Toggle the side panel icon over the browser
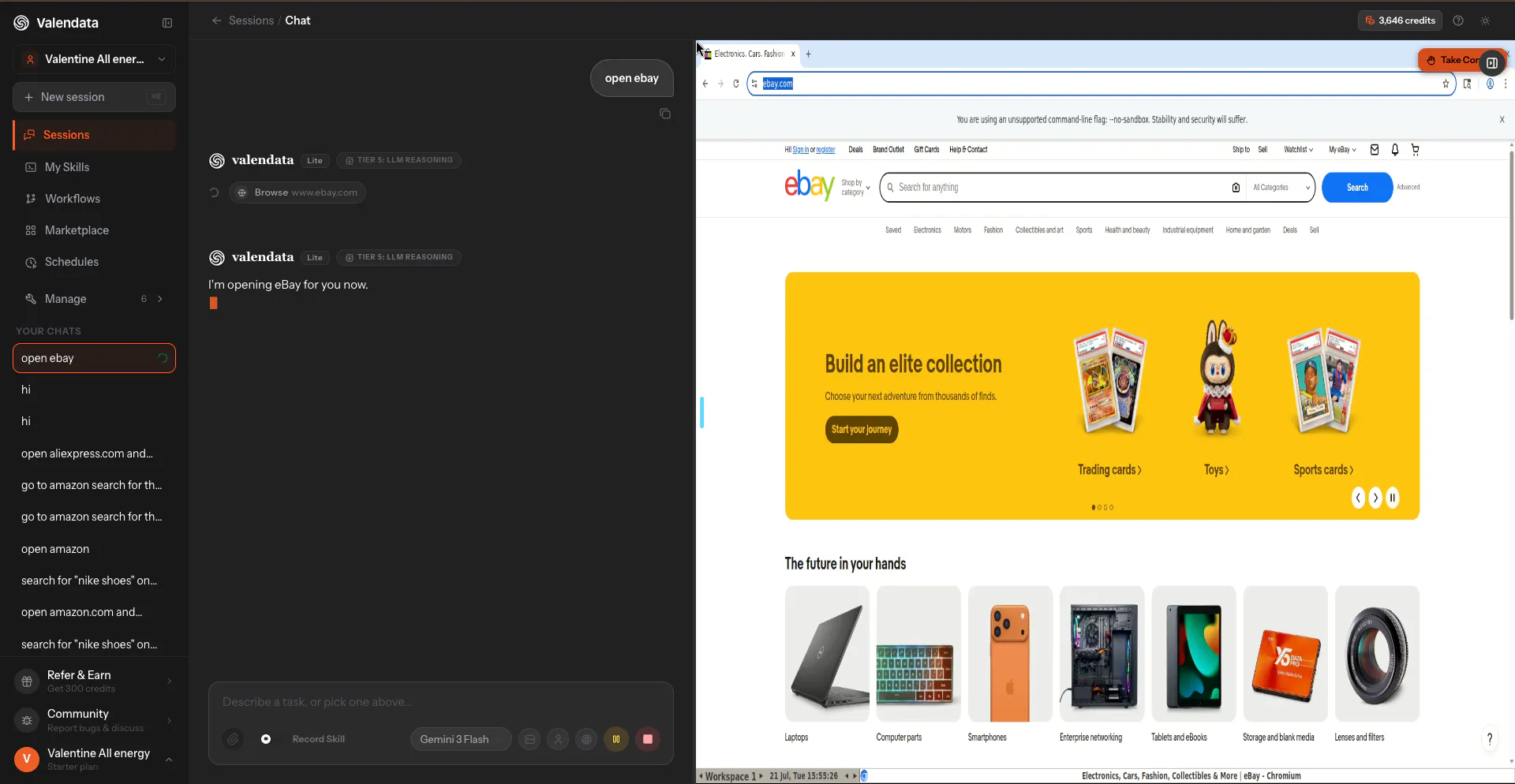This screenshot has height=784, width=1515. (x=1491, y=62)
